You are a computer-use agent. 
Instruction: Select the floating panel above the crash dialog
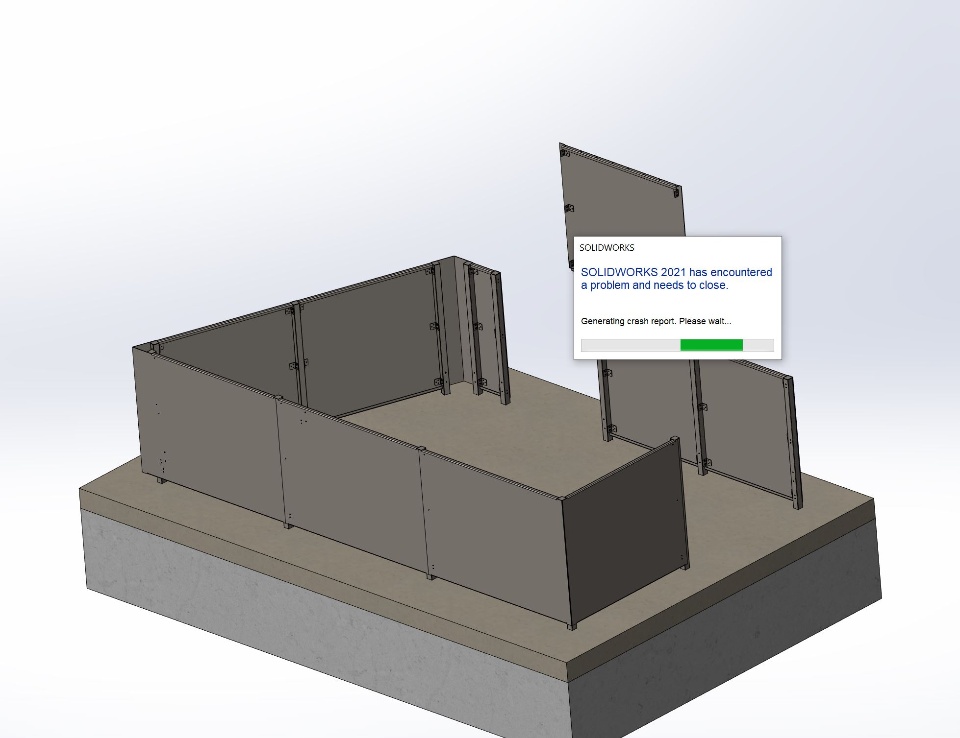(x=621, y=196)
